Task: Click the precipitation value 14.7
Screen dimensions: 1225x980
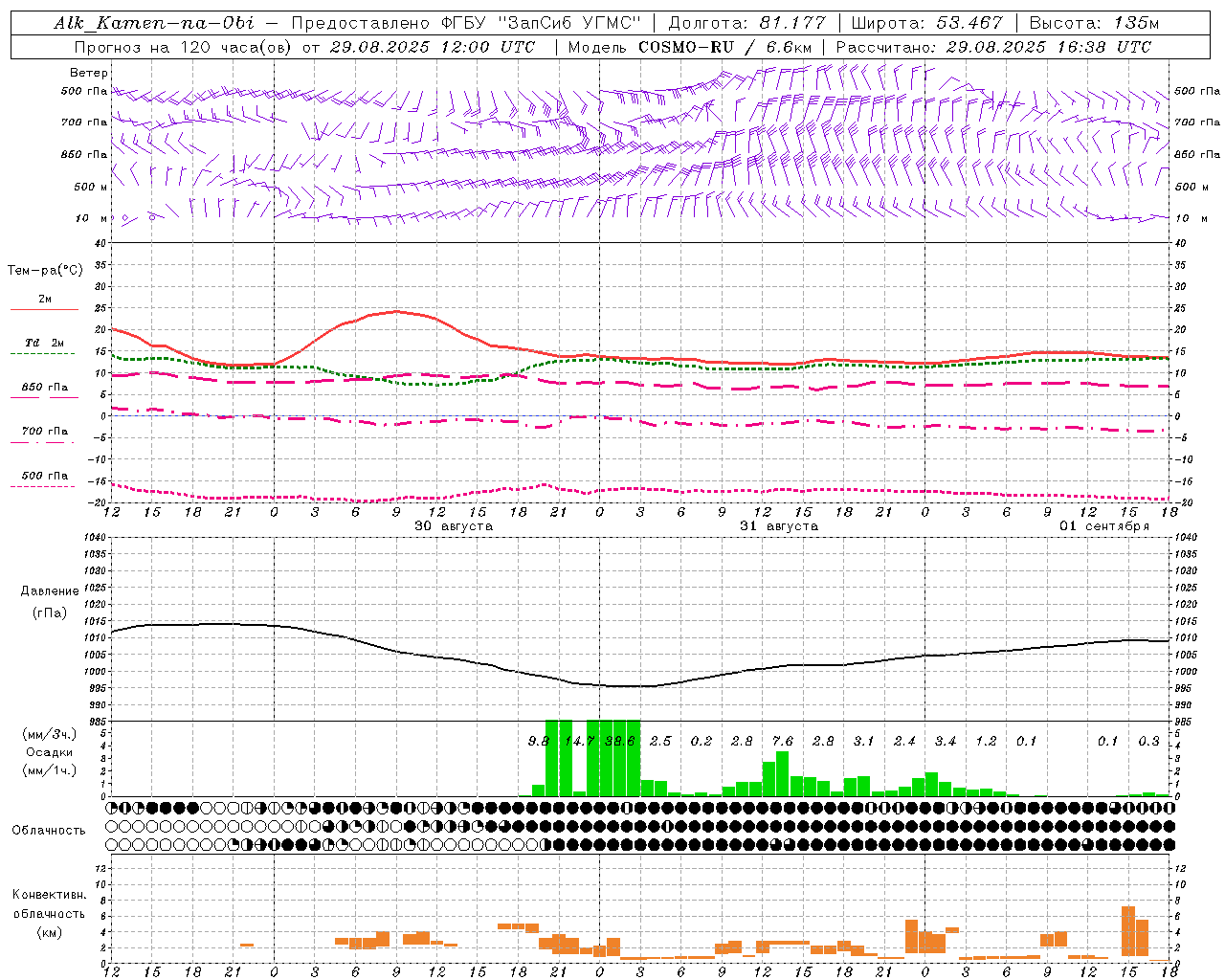Action: point(579,741)
